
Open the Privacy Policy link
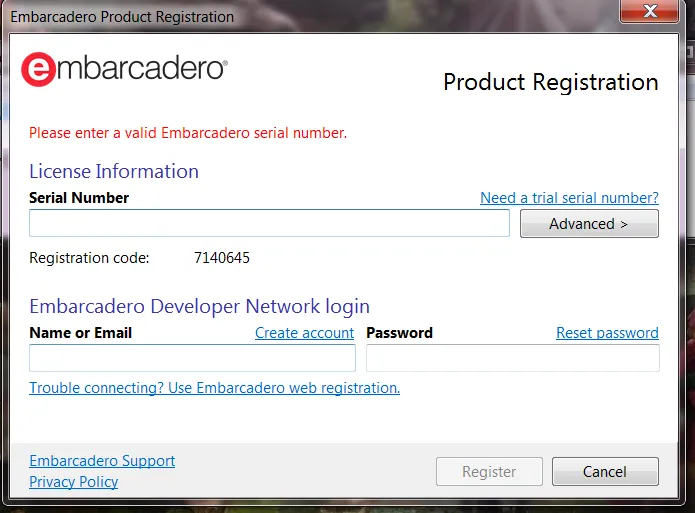[x=73, y=482]
